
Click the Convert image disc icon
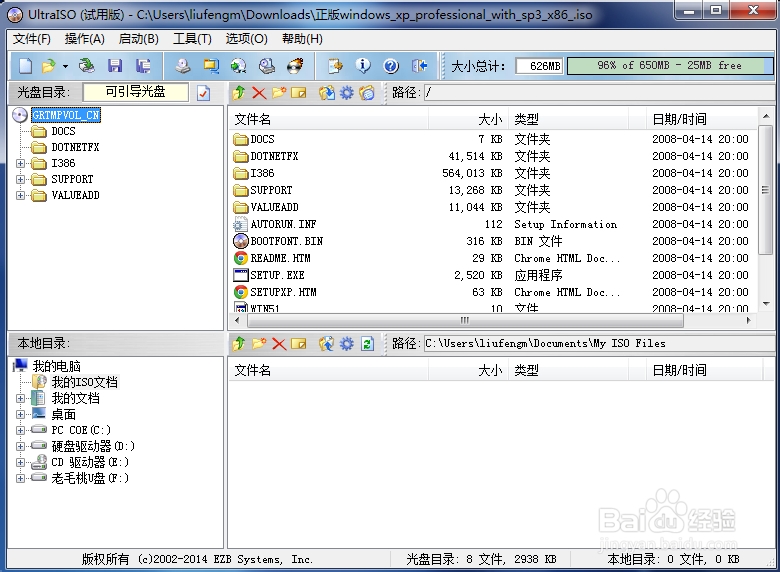239,66
